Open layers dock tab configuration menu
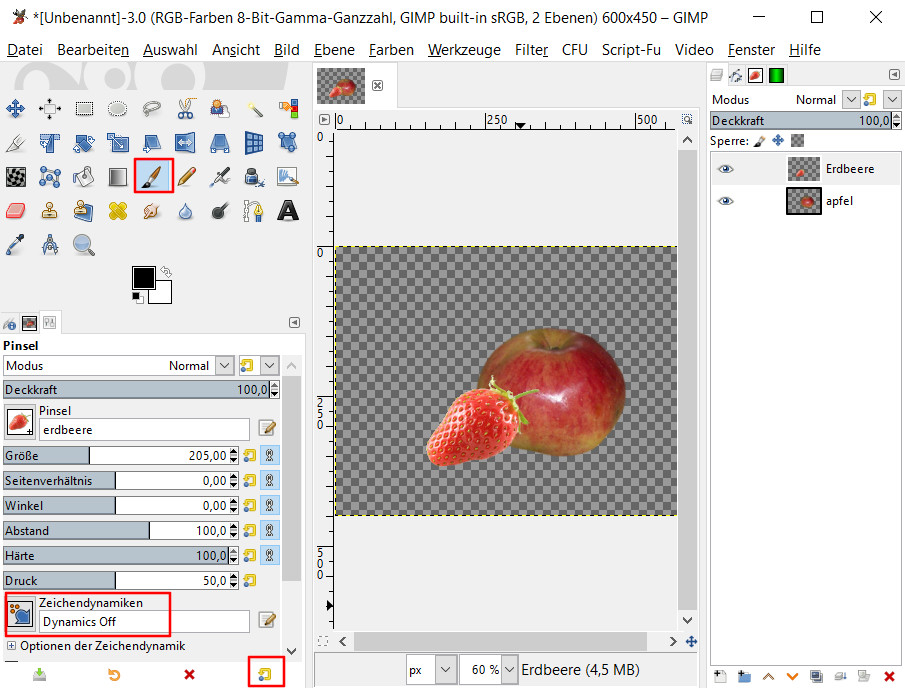 point(894,74)
